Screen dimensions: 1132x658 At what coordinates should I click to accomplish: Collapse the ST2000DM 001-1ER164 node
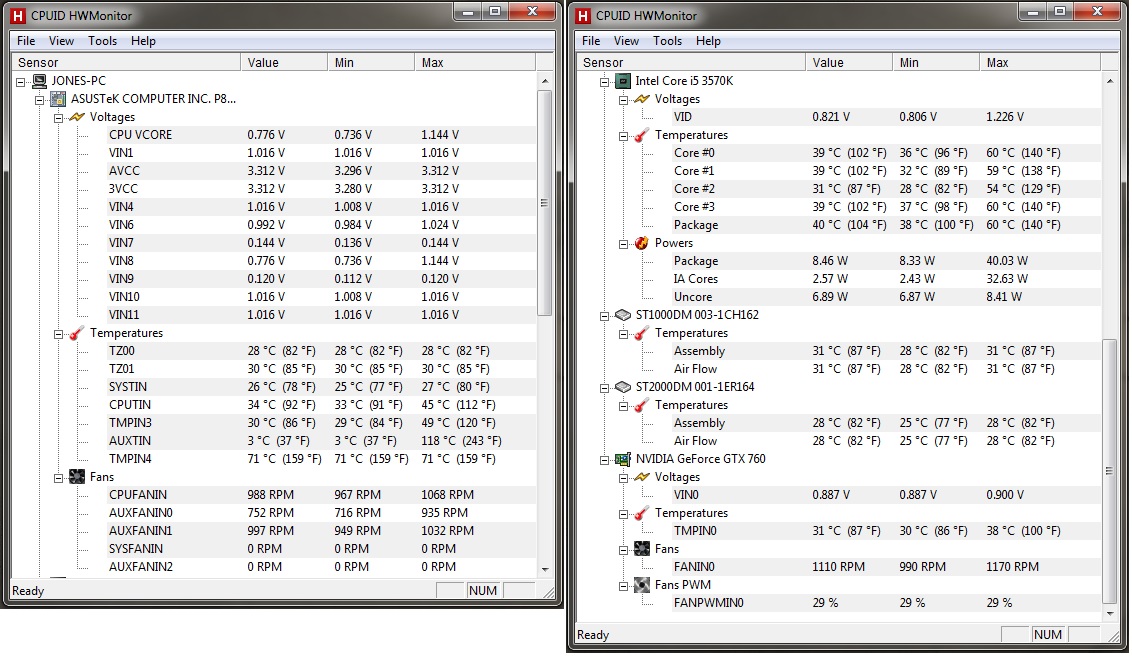(605, 389)
